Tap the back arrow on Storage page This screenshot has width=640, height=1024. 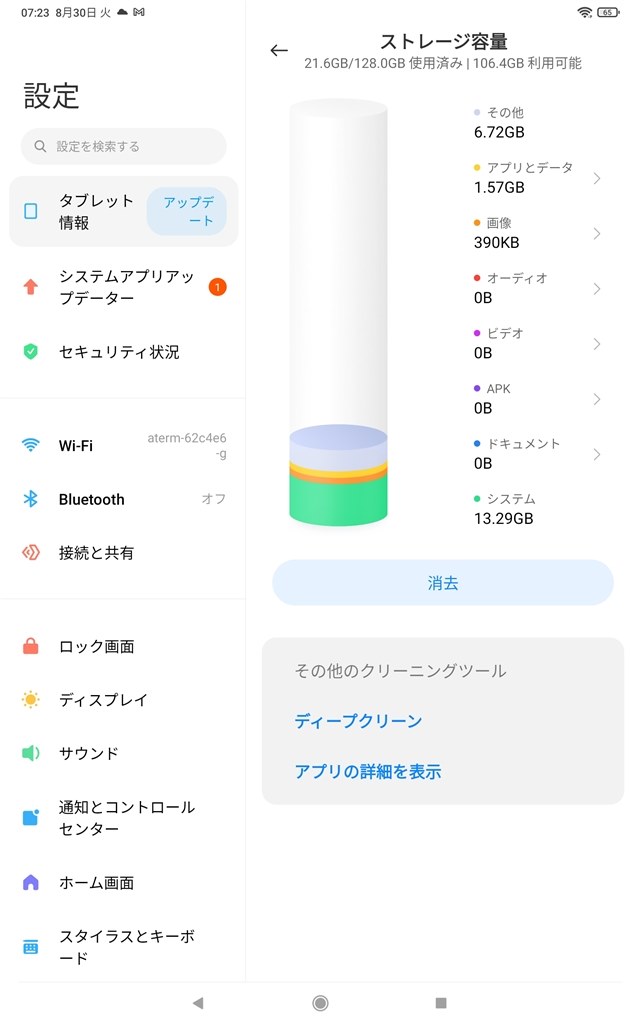click(279, 51)
